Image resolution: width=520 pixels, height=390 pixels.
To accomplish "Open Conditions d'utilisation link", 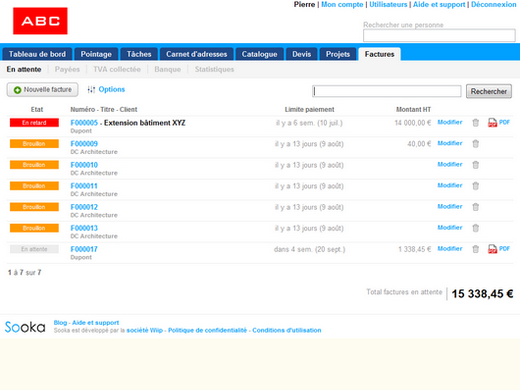I will tap(287, 330).
